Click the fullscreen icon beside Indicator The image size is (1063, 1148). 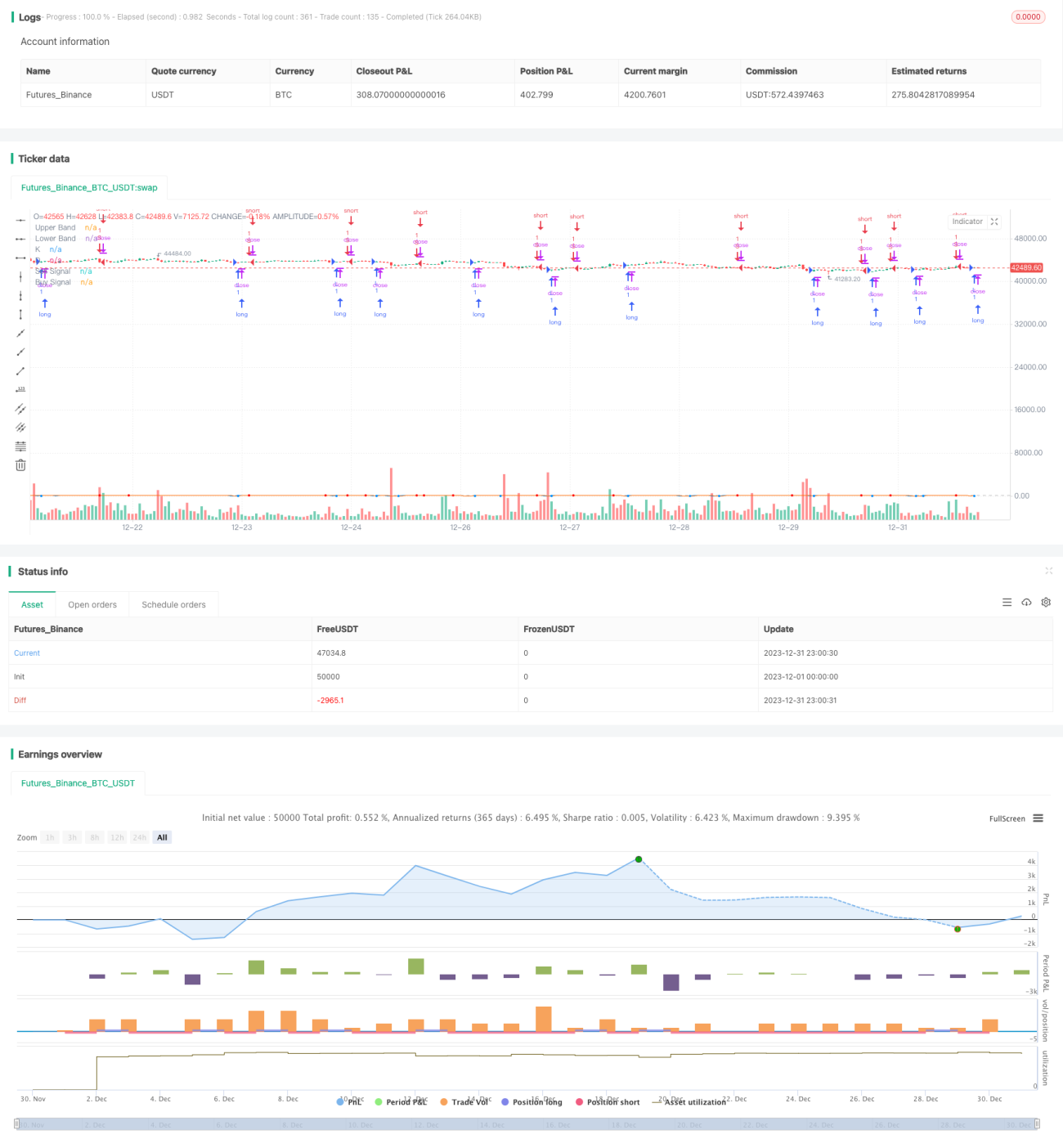point(994,222)
